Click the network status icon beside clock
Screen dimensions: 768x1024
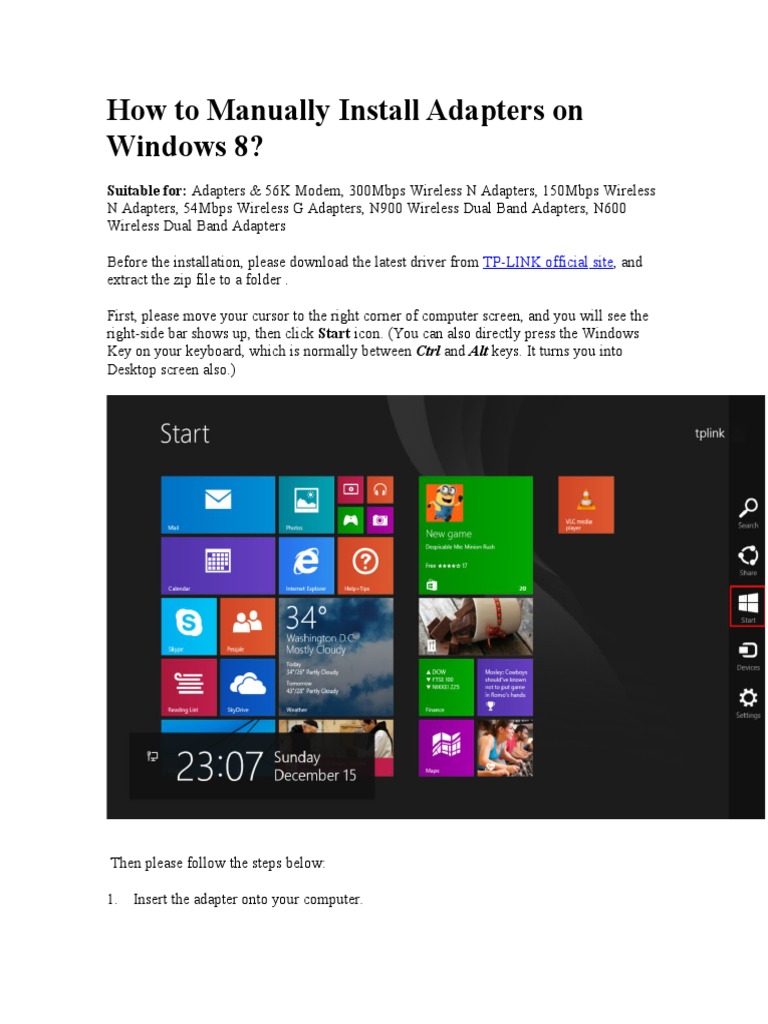(x=152, y=756)
